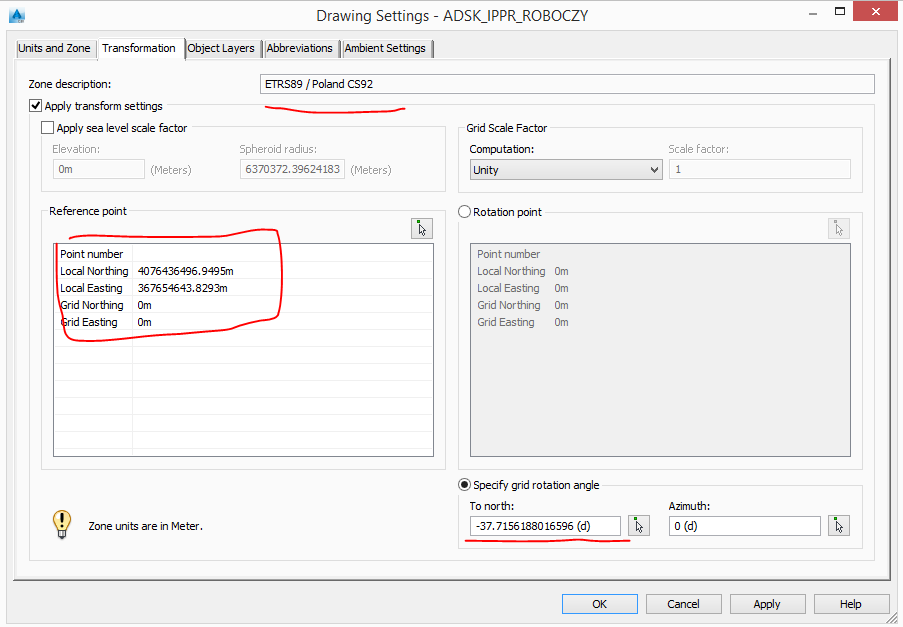The width and height of the screenshot is (903, 627).
Task: Select Specify grid rotation angle option
Action: [462, 485]
